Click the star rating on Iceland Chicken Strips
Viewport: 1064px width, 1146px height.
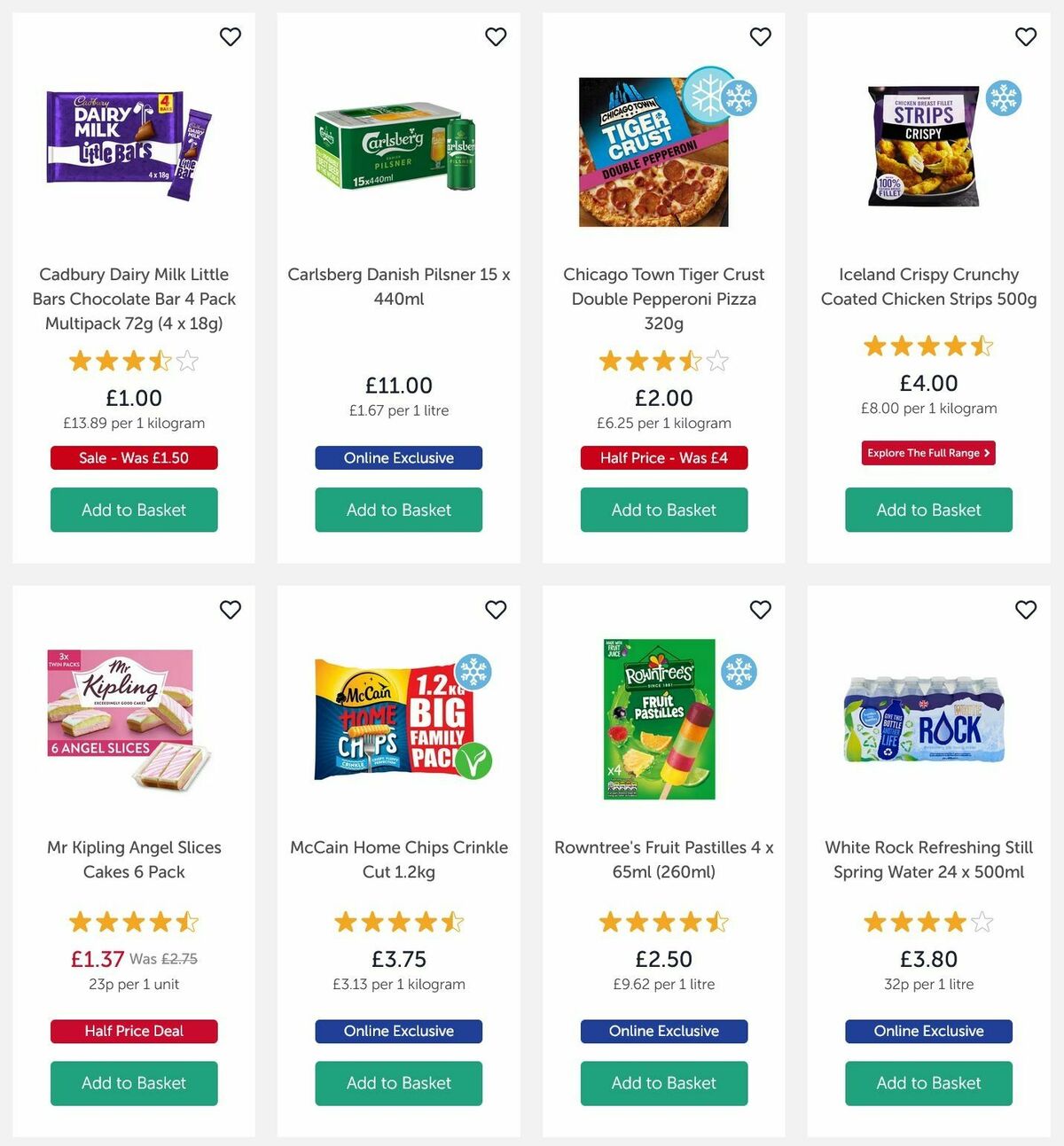tap(927, 347)
